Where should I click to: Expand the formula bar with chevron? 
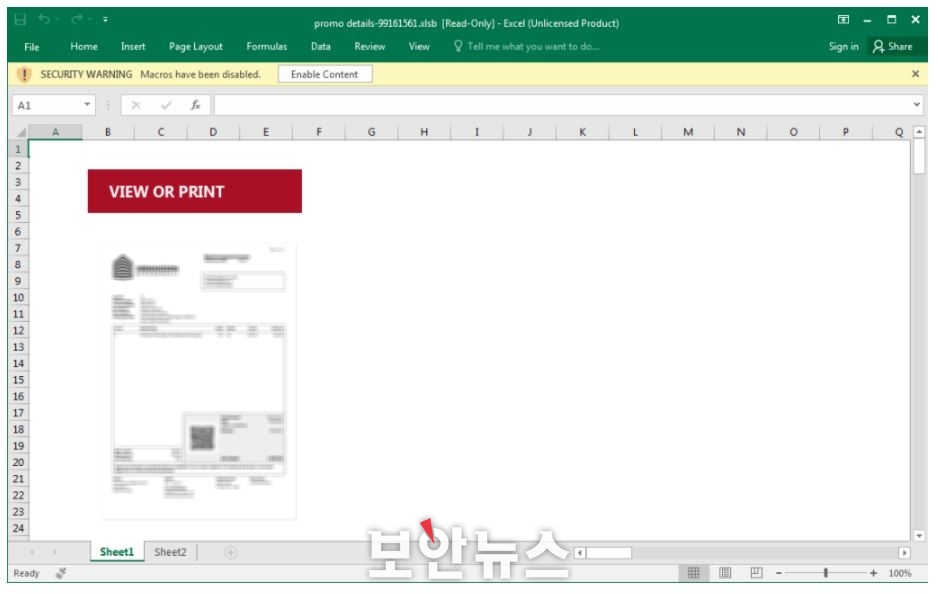(x=916, y=105)
